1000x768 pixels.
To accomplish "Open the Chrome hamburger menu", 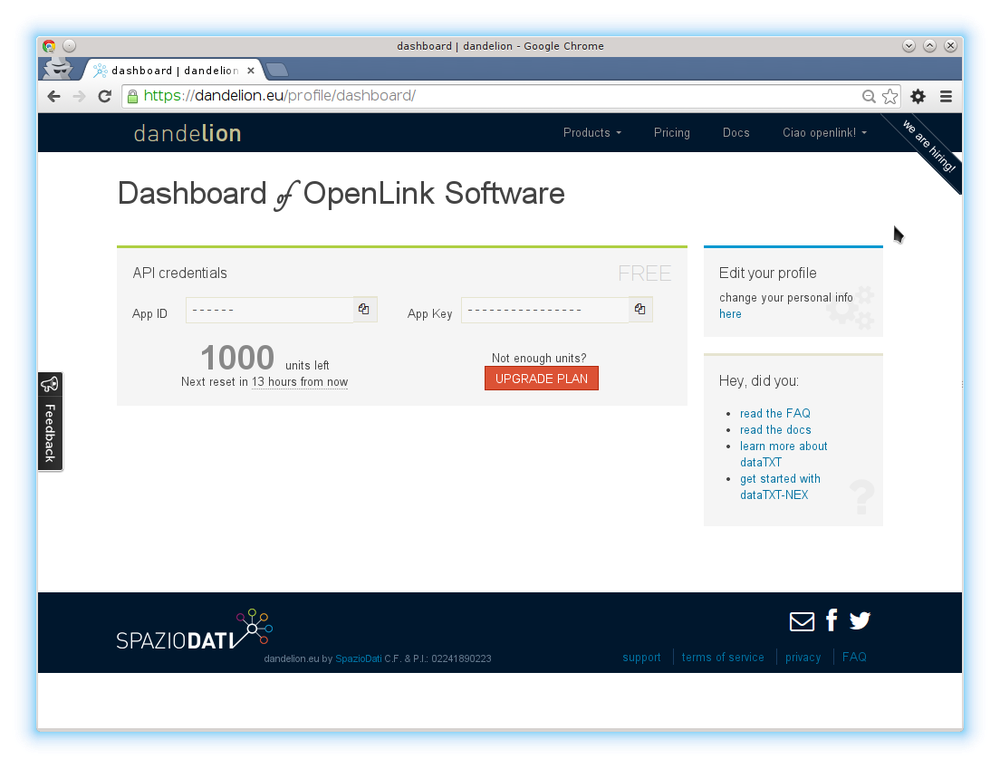I will tap(946, 96).
